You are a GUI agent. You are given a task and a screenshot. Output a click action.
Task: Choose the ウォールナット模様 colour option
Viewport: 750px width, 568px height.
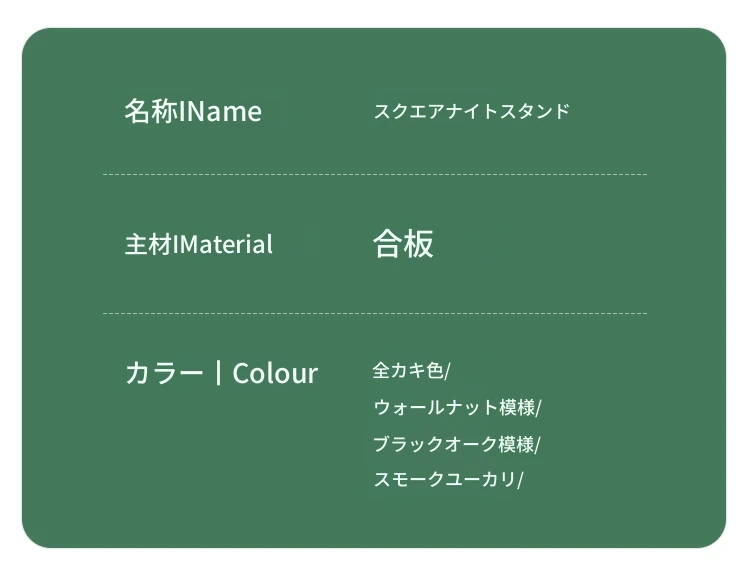tap(454, 408)
